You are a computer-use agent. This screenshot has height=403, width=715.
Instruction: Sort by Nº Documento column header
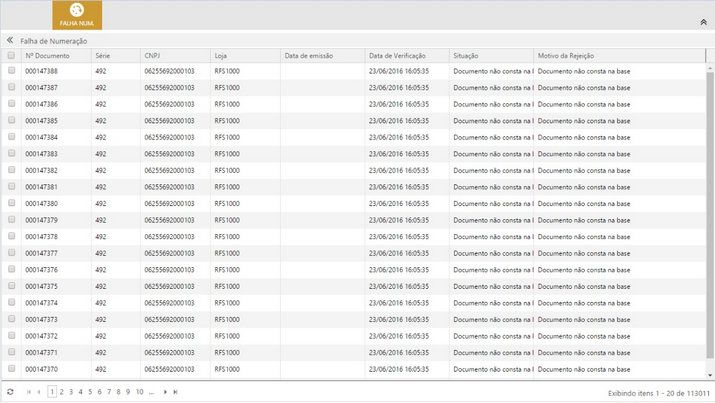pyautogui.click(x=48, y=56)
